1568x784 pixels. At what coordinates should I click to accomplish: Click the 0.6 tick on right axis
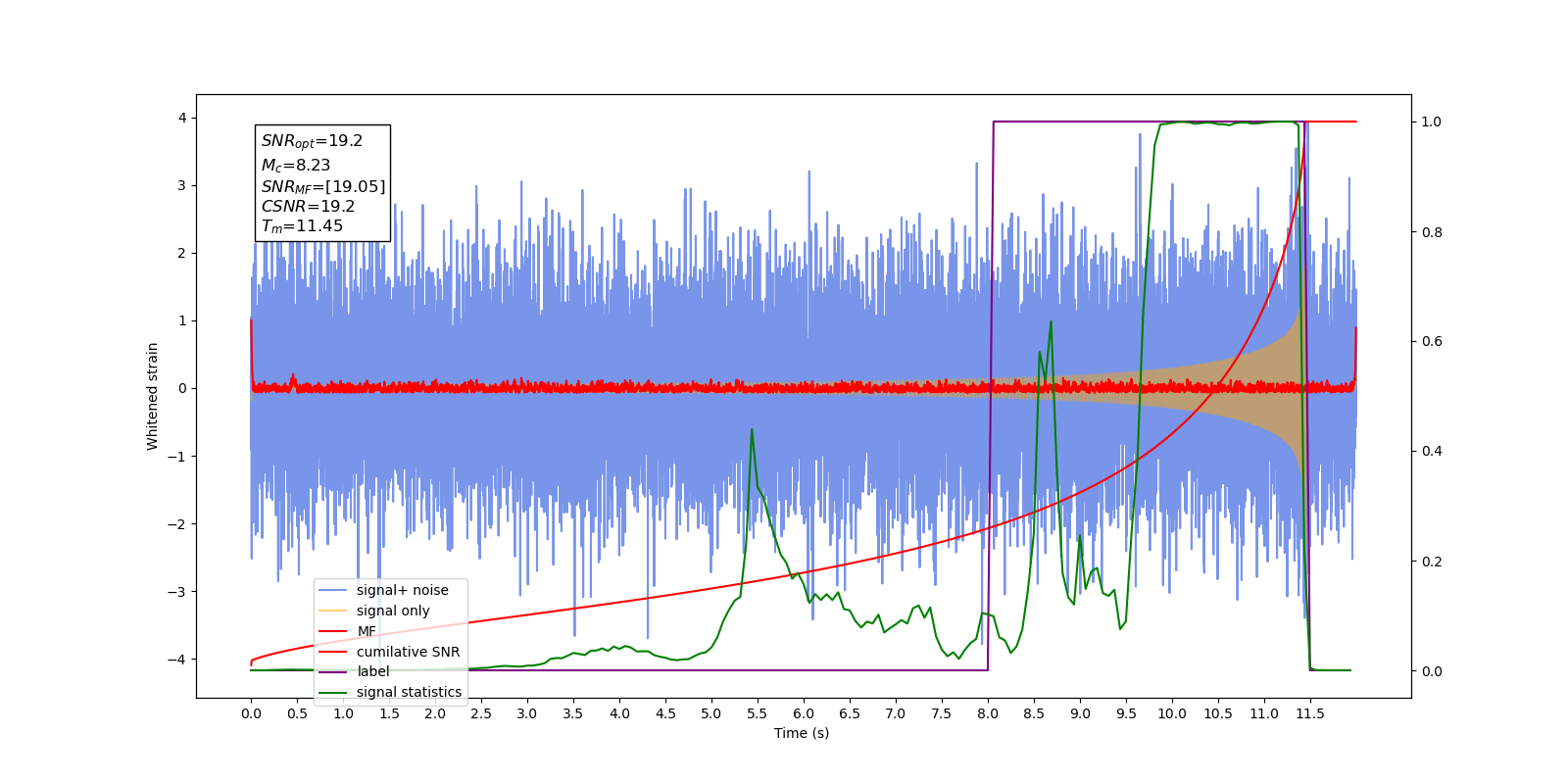[1432, 342]
